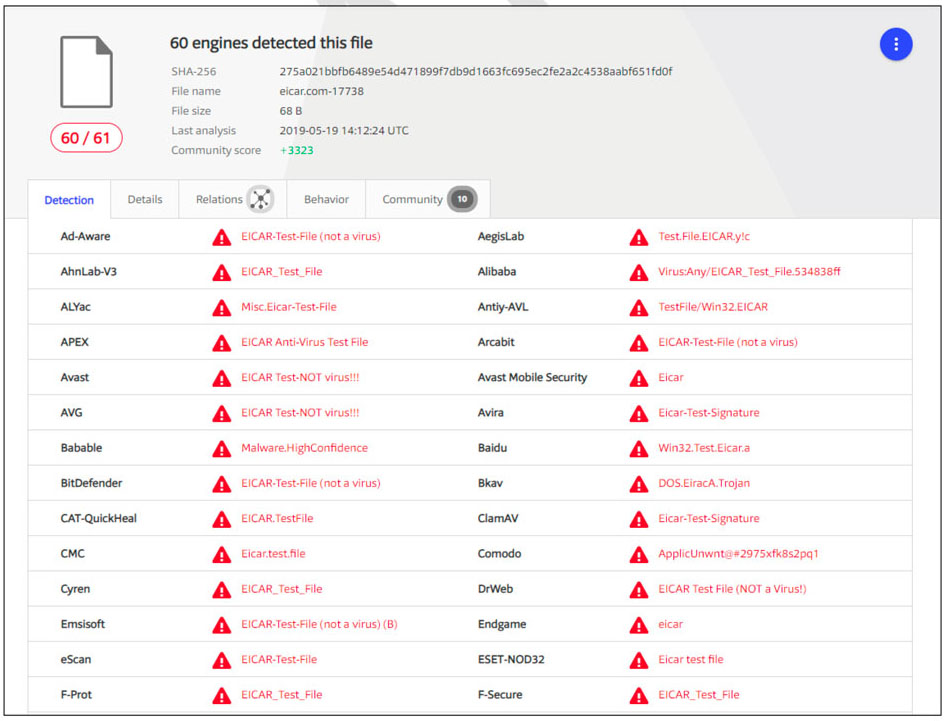Click the alert icon next to Bkav result
Image resolution: width=946 pixels, height=721 pixels.
638,484
